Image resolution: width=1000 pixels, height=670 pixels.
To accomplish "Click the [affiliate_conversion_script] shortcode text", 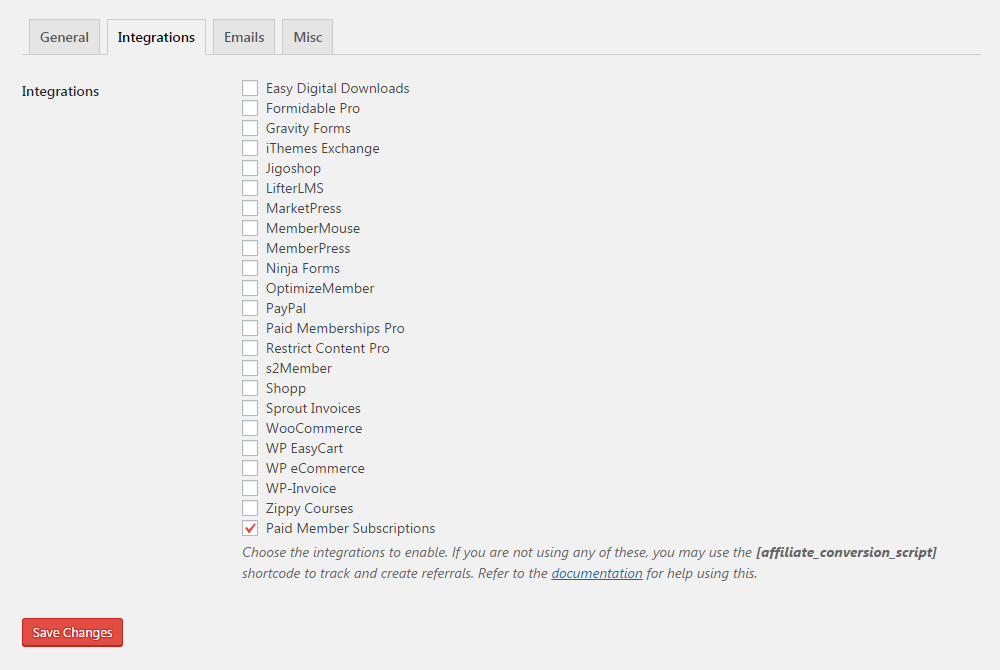I will tap(846, 552).
